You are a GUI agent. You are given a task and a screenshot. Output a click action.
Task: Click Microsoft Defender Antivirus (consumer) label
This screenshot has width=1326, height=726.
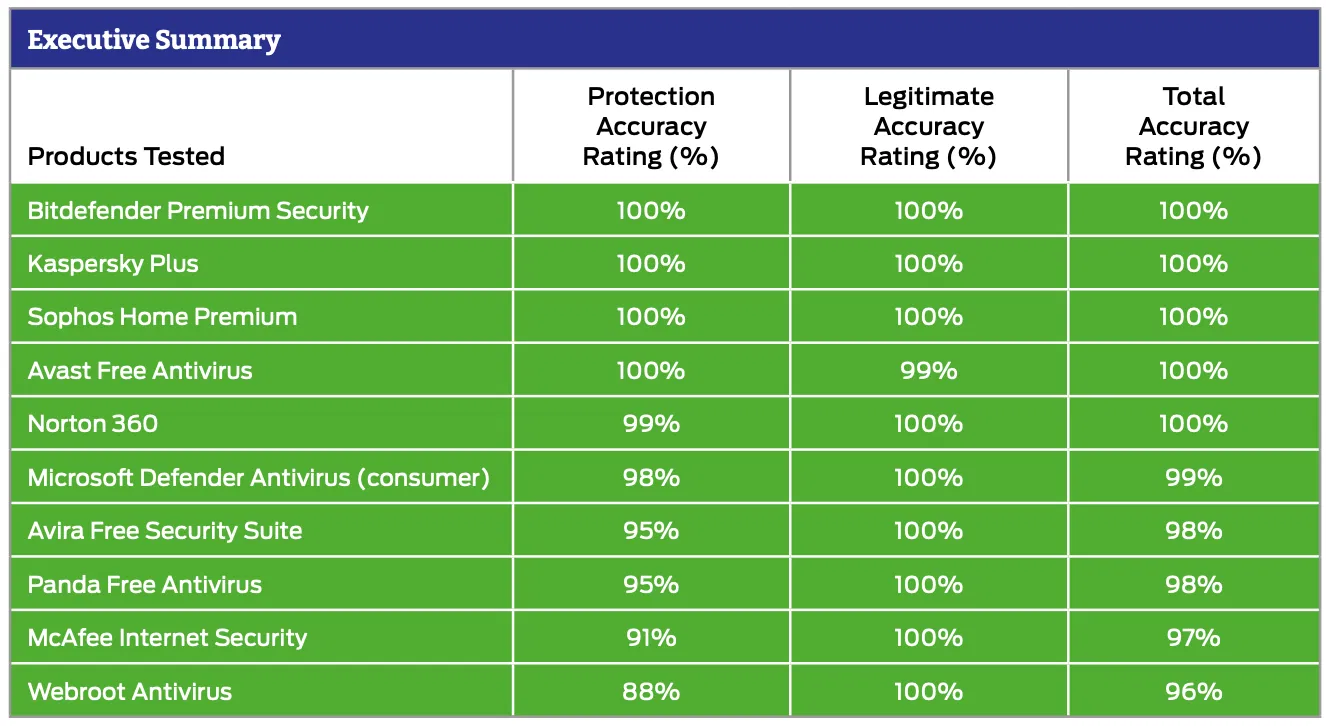pos(259,478)
